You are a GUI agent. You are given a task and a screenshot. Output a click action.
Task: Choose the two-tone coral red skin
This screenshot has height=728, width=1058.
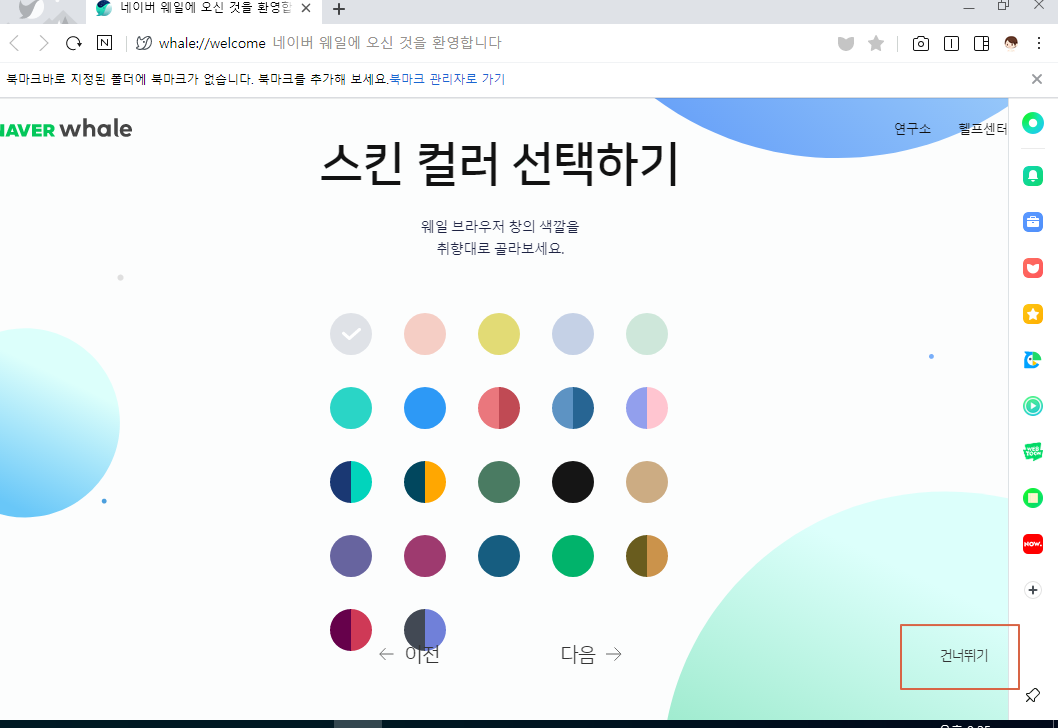tap(499, 408)
